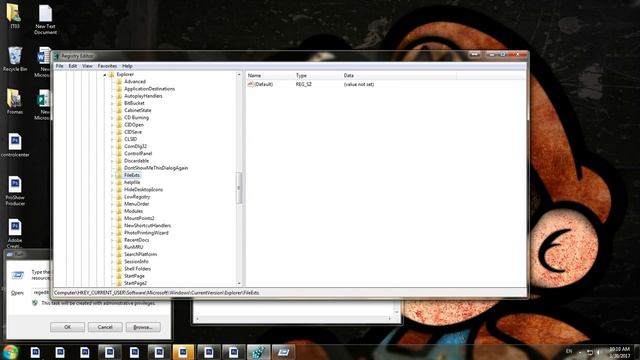Screen dimensions: 640x360
Task: Click the REG_SZ type cell
Action: click(x=304, y=84)
